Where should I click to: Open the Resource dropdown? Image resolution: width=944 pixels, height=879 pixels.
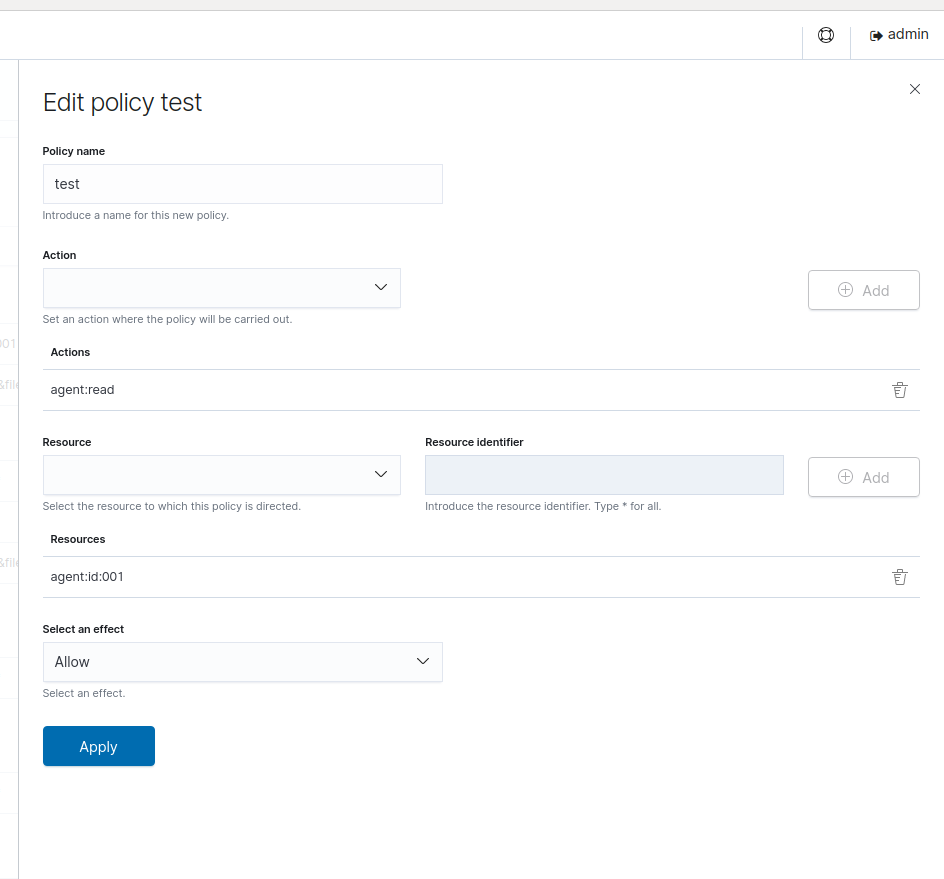click(x=221, y=475)
